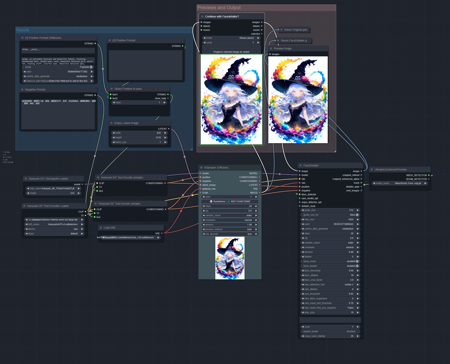The height and width of the screenshot is (364, 450).
Task: Expand the collapsed Saves FaceDetailer node
Action: 278,41
